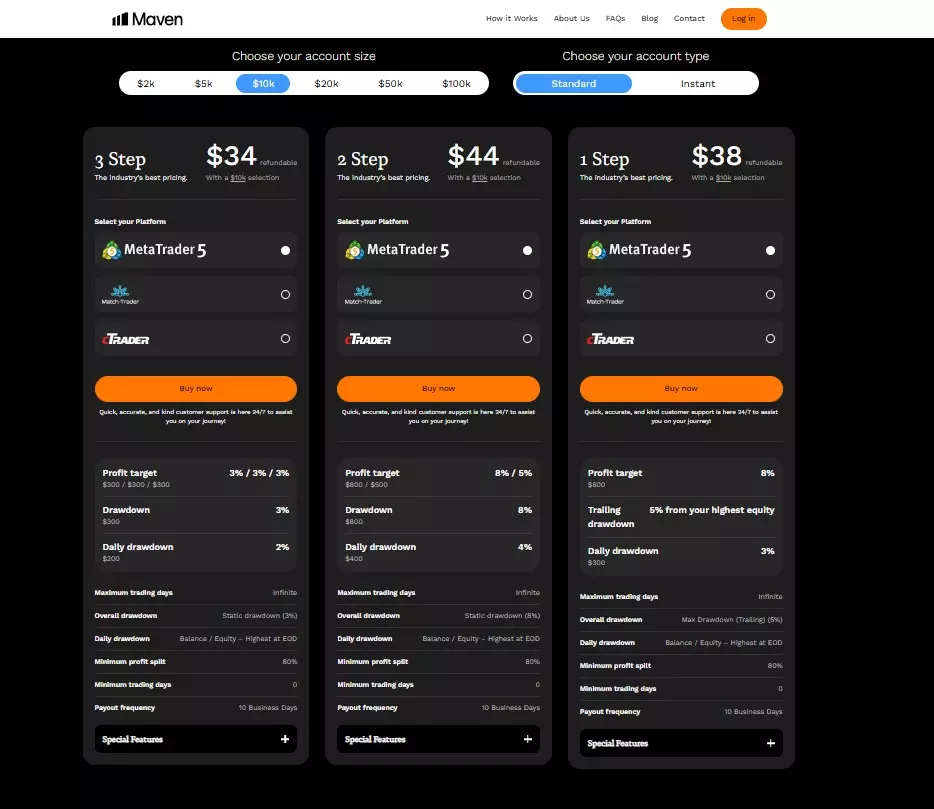Click the MetaTrader 5 icon in the 1 Step card
Image resolution: width=934 pixels, height=809 pixels.
(x=594, y=250)
